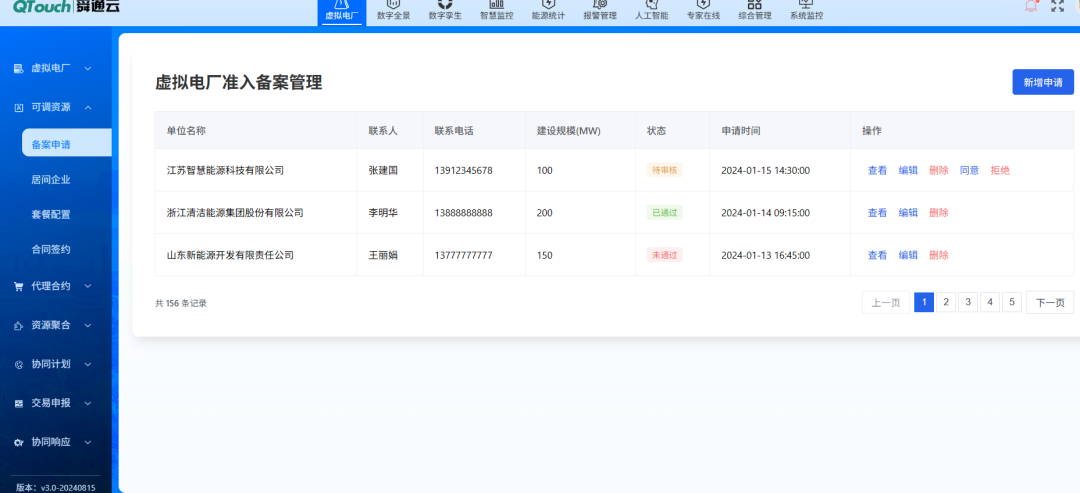Open 套餐配置 sidebar item
This screenshot has height=493, width=1080.
pos(51,214)
